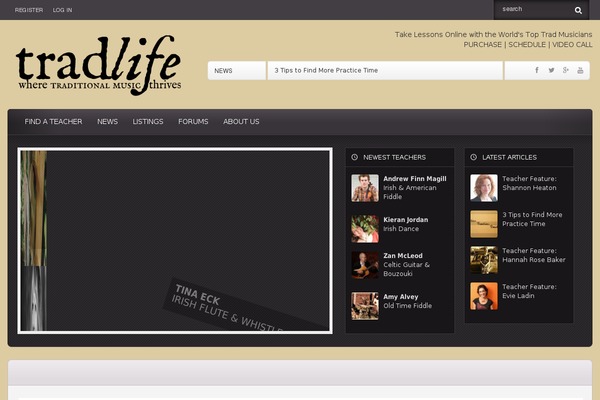This screenshot has height=400, width=600.
Task: Open the Twitter social icon
Action: tap(551, 70)
